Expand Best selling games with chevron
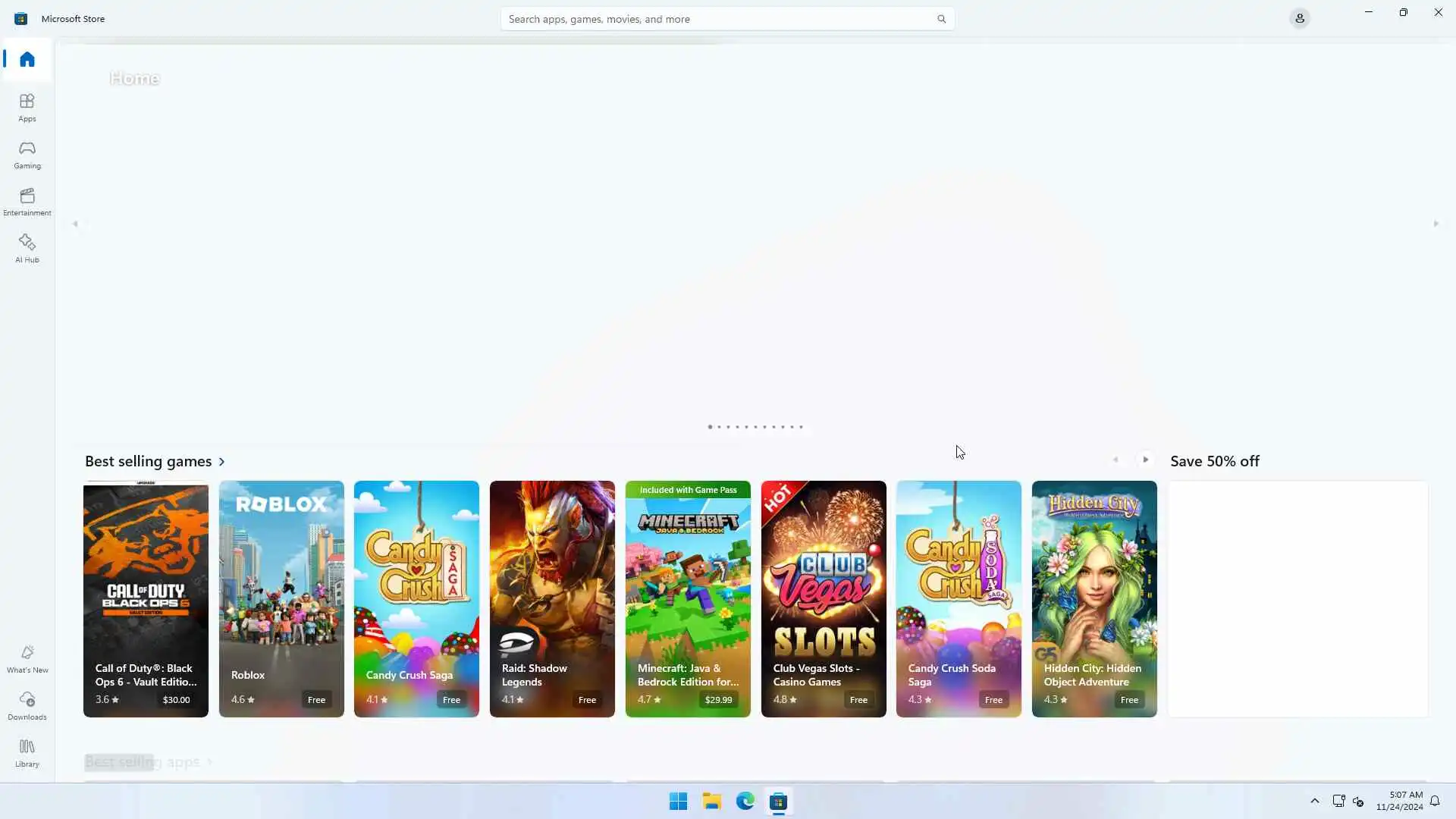This screenshot has width=1456, height=819. [x=221, y=462]
